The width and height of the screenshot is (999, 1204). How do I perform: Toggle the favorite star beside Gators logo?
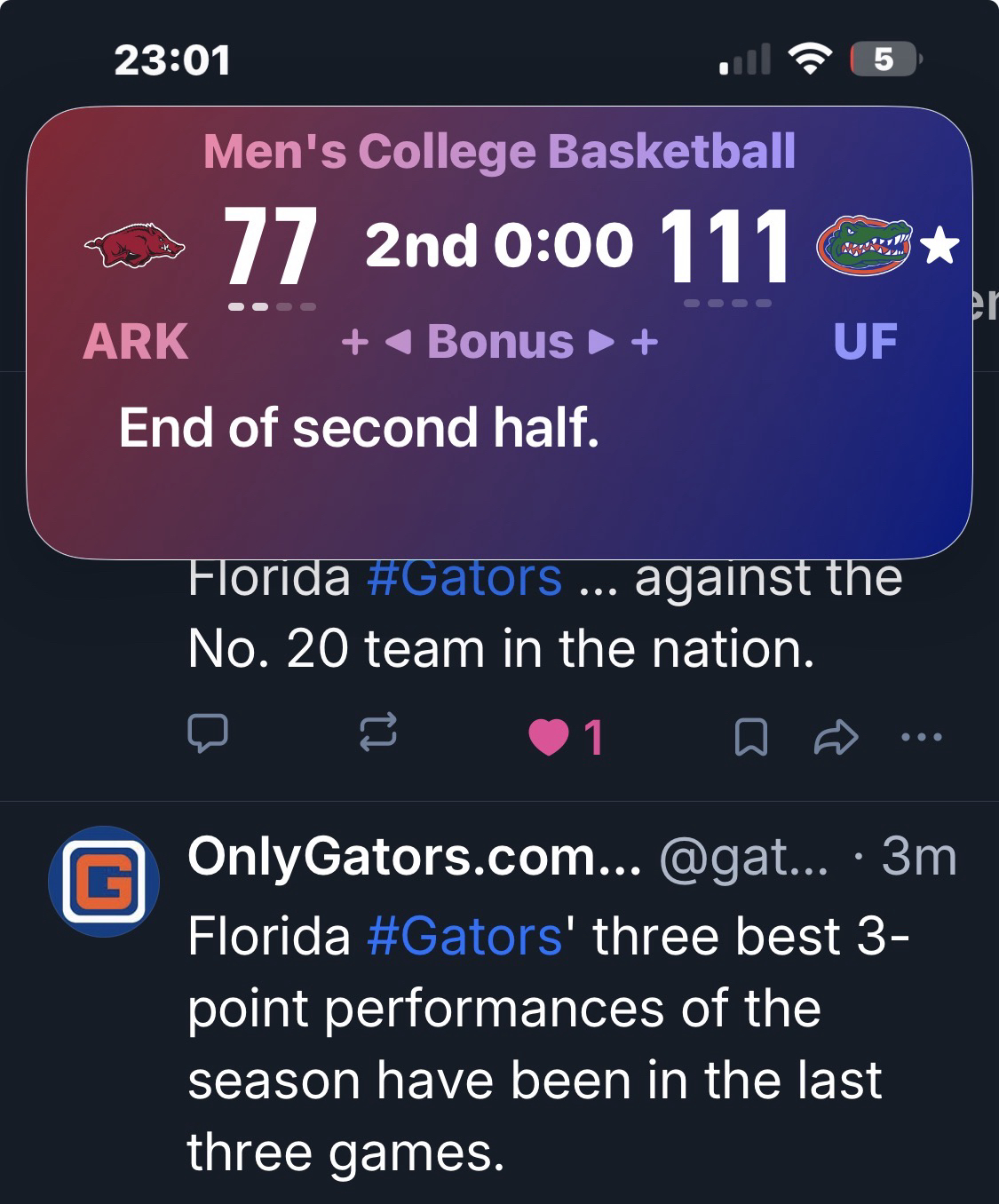940,245
